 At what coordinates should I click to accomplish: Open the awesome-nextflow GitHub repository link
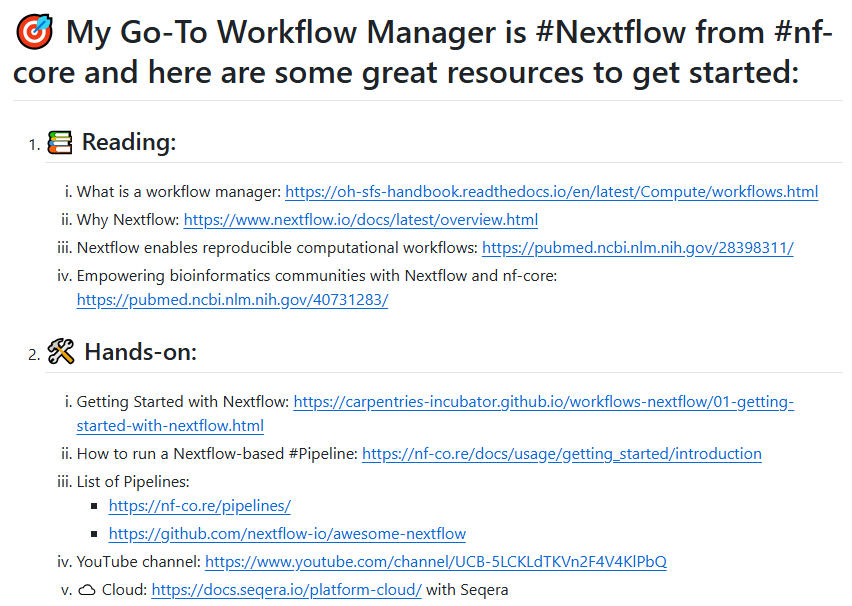[x=287, y=534]
